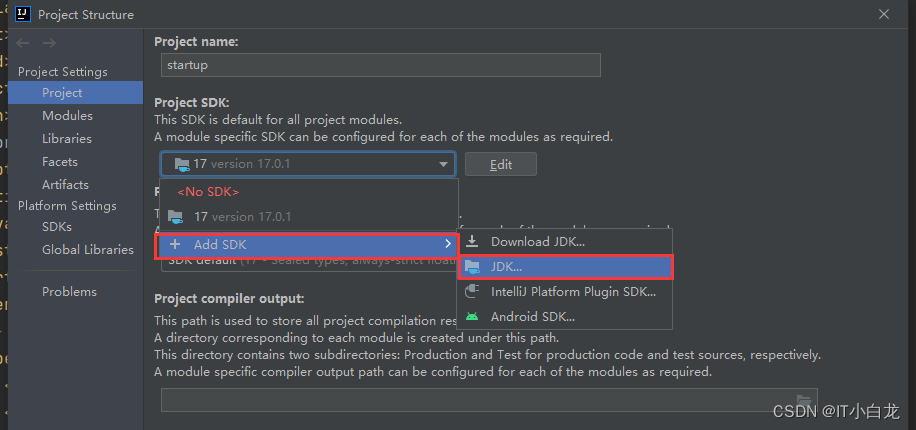Choose JDK... from the submenu
Screen dimensions: 916x430
pos(565,267)
